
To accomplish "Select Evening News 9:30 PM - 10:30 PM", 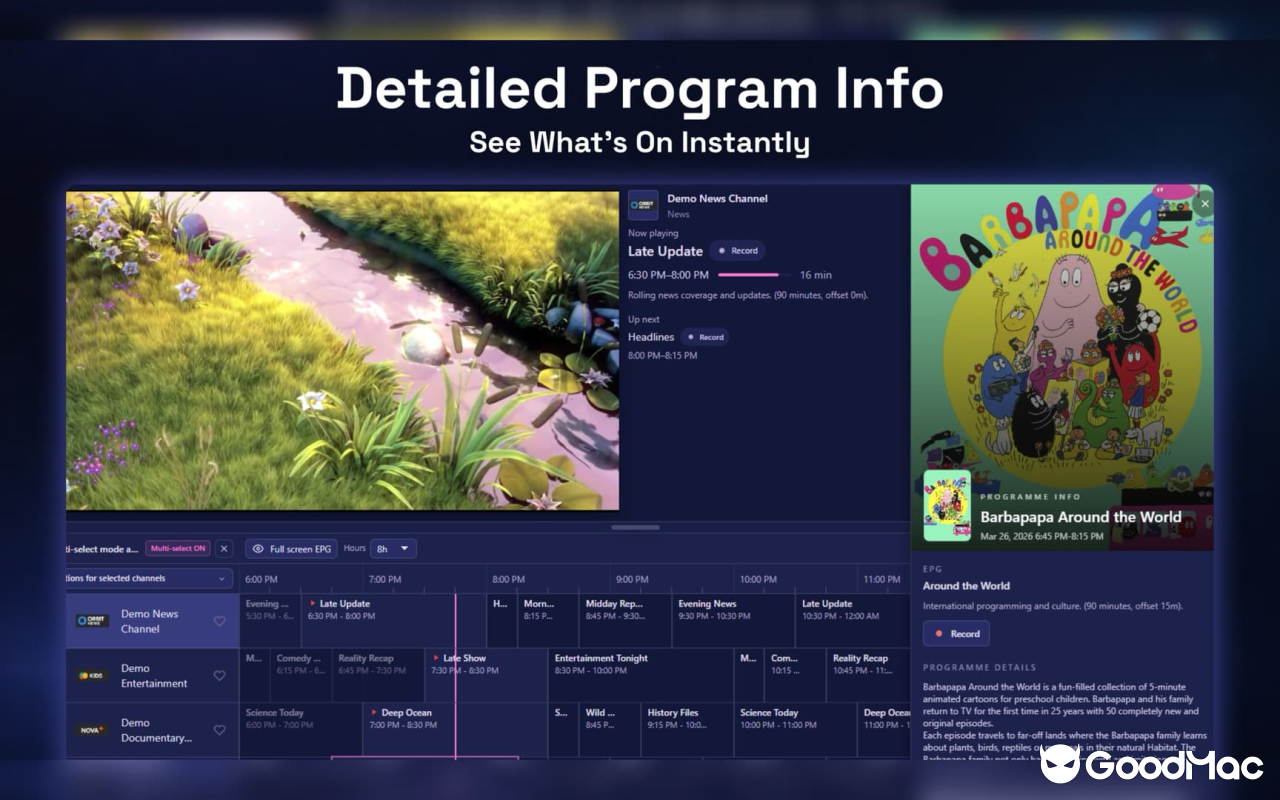I will (733, 621).
